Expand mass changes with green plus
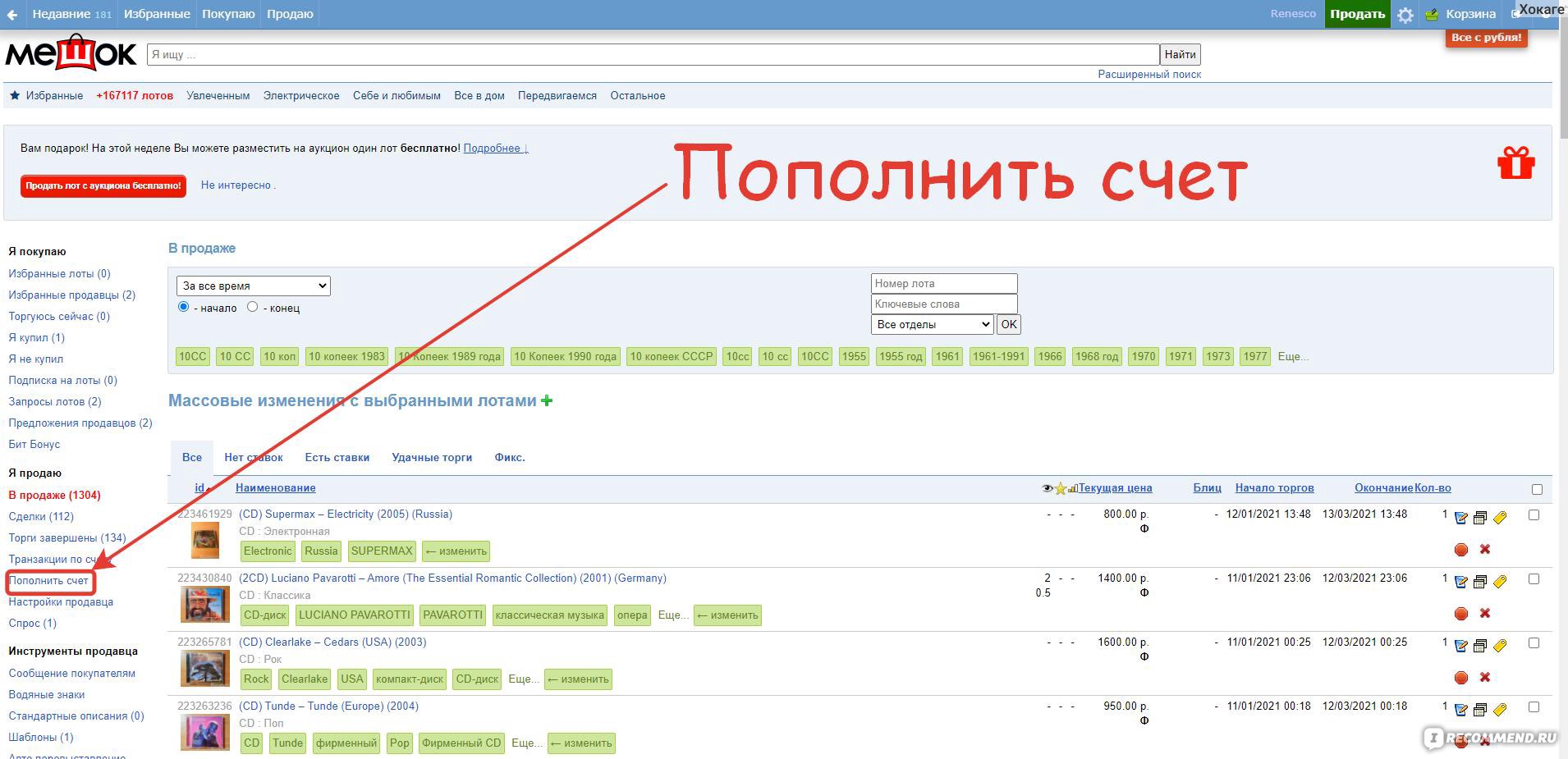The height and width of the screenshot is (759, 1568). [x=547, y=400]
